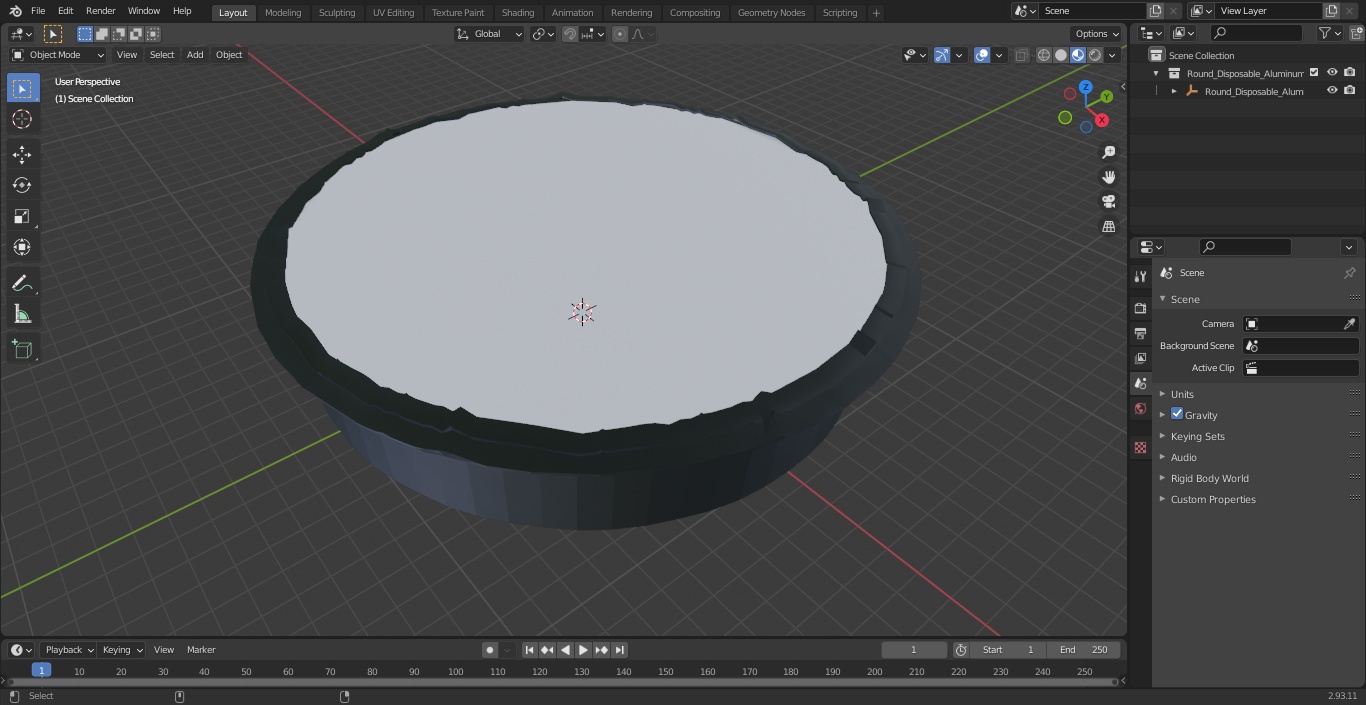Click the pan view hand icon
1366x705 pixels.
pos(1108,177)
